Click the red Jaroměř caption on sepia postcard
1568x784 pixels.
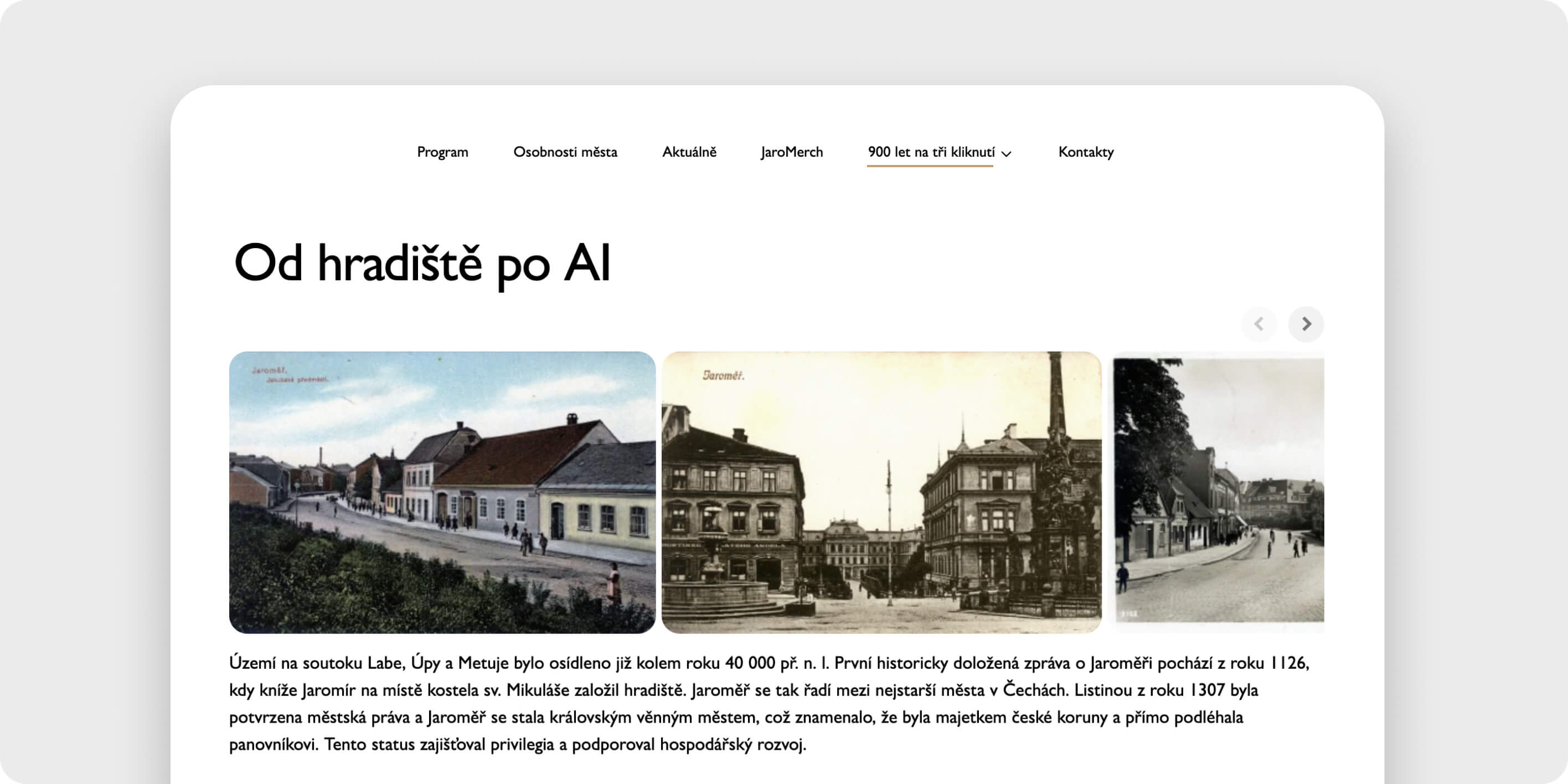[723, 375]
